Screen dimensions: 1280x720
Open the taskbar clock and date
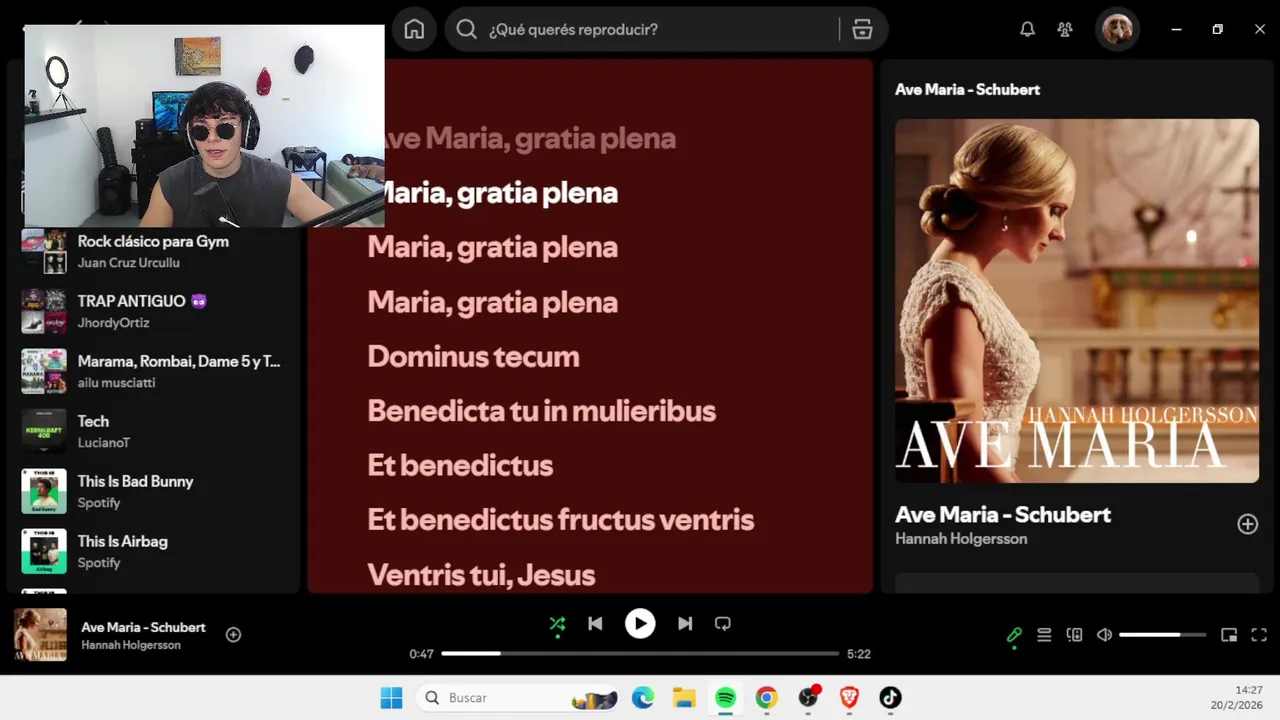point(1238,697)
